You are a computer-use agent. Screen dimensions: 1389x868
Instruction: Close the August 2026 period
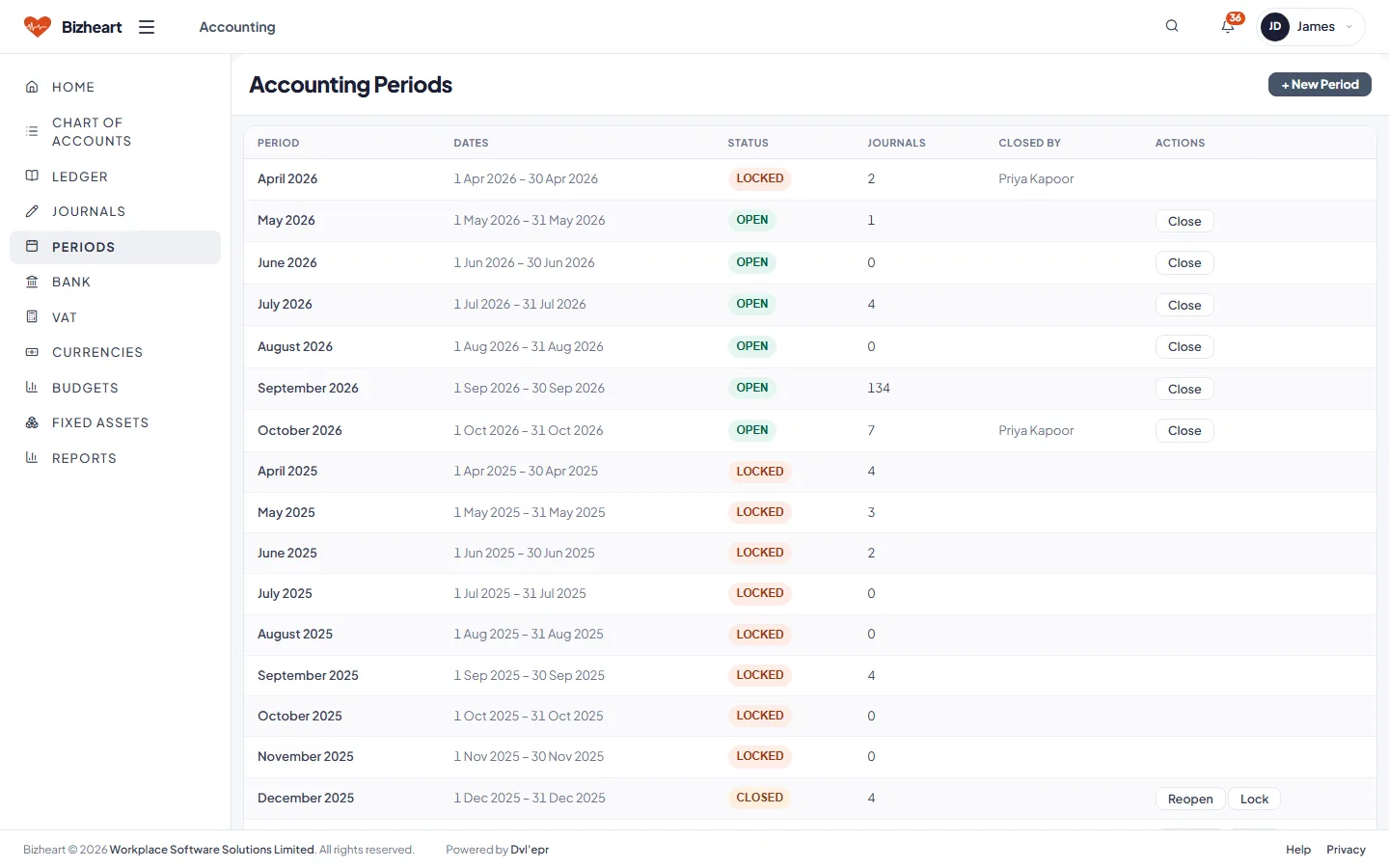point(1185,347)
